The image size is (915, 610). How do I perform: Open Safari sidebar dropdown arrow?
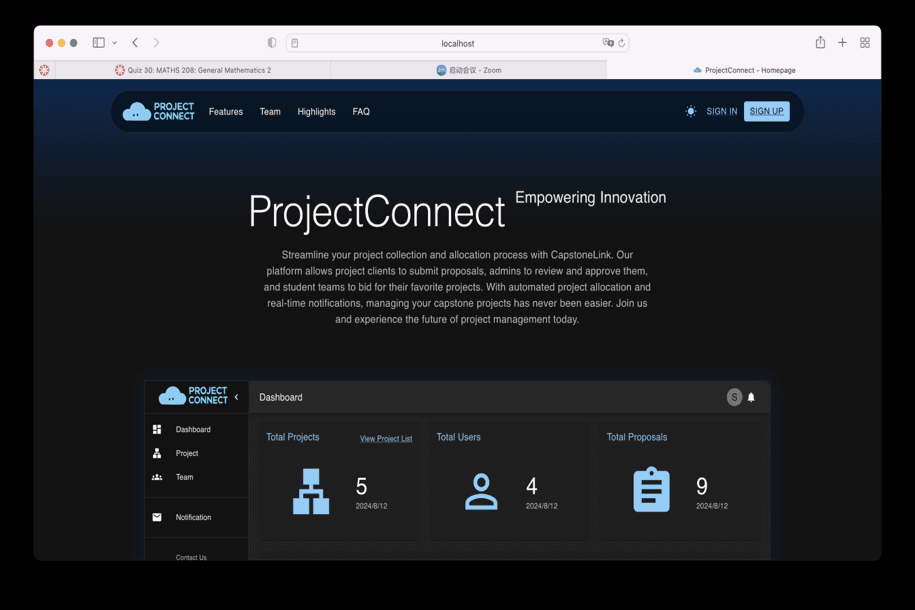115,44
